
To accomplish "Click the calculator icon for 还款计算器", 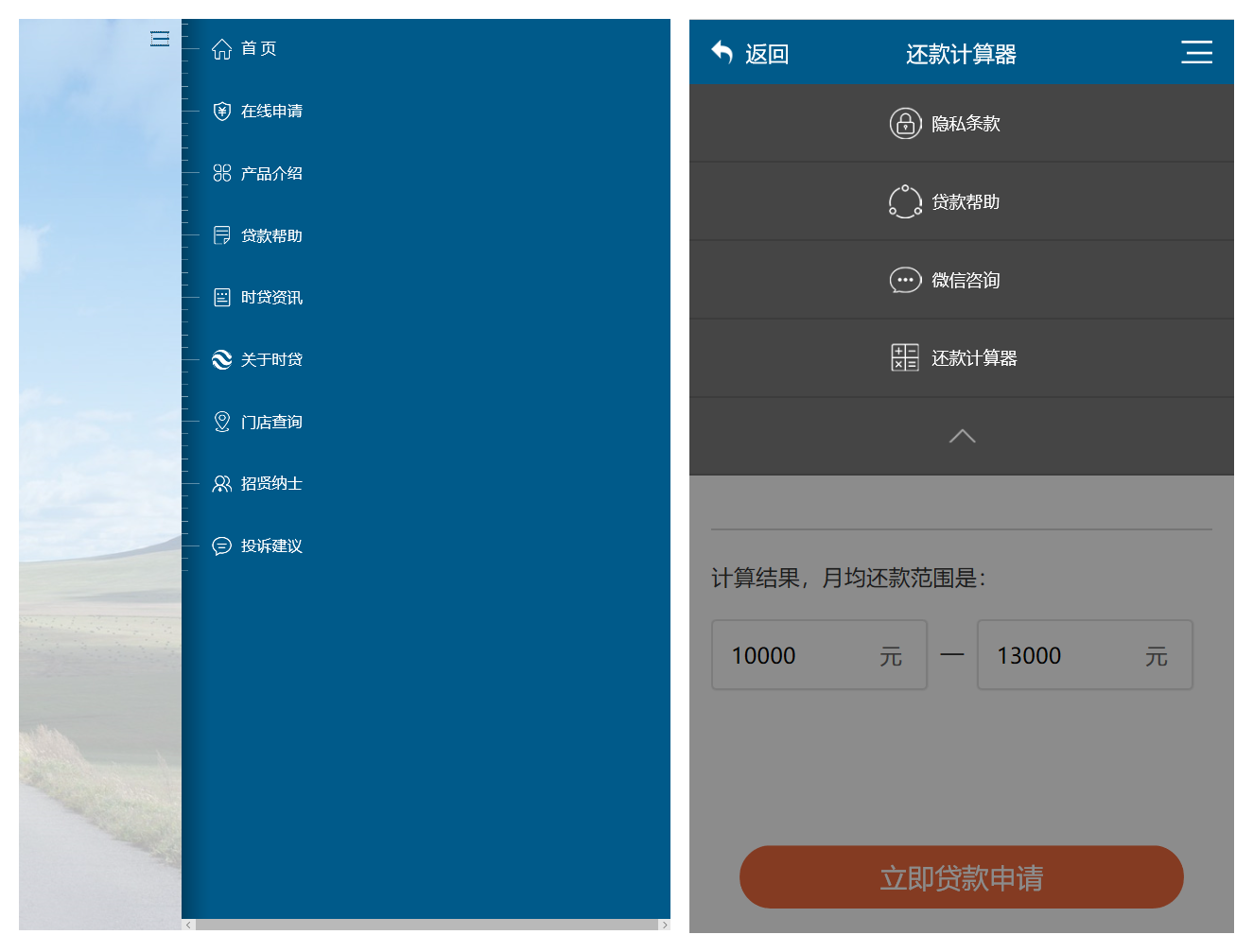I will pyautogui.click(x=905, y=357).
